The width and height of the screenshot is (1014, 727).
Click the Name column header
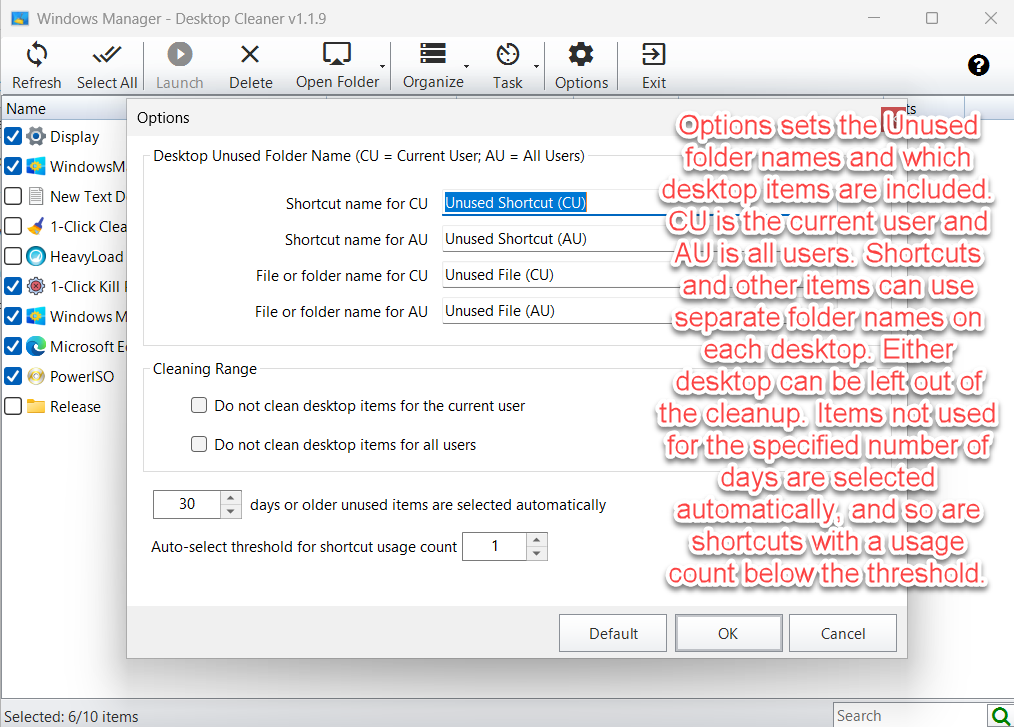[64, 109]
